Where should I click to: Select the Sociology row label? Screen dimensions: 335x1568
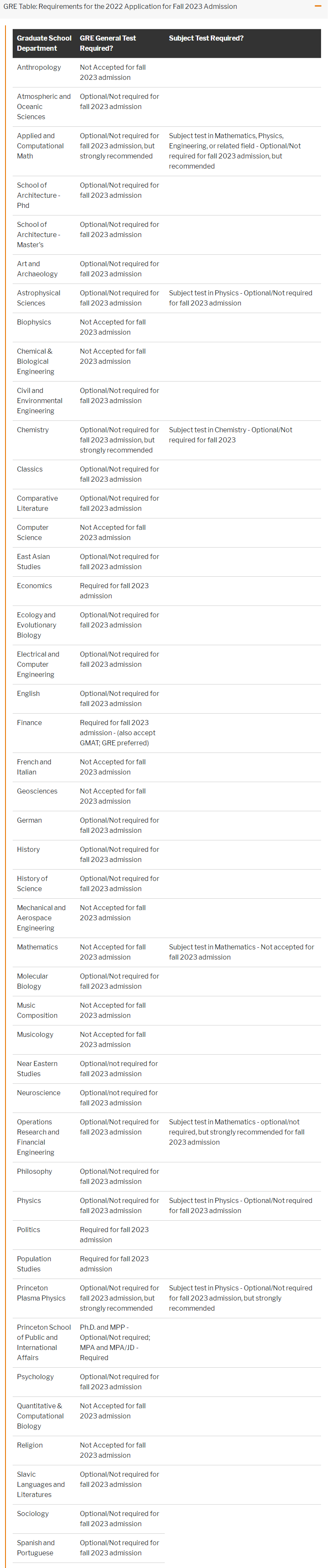point(33,1514)
